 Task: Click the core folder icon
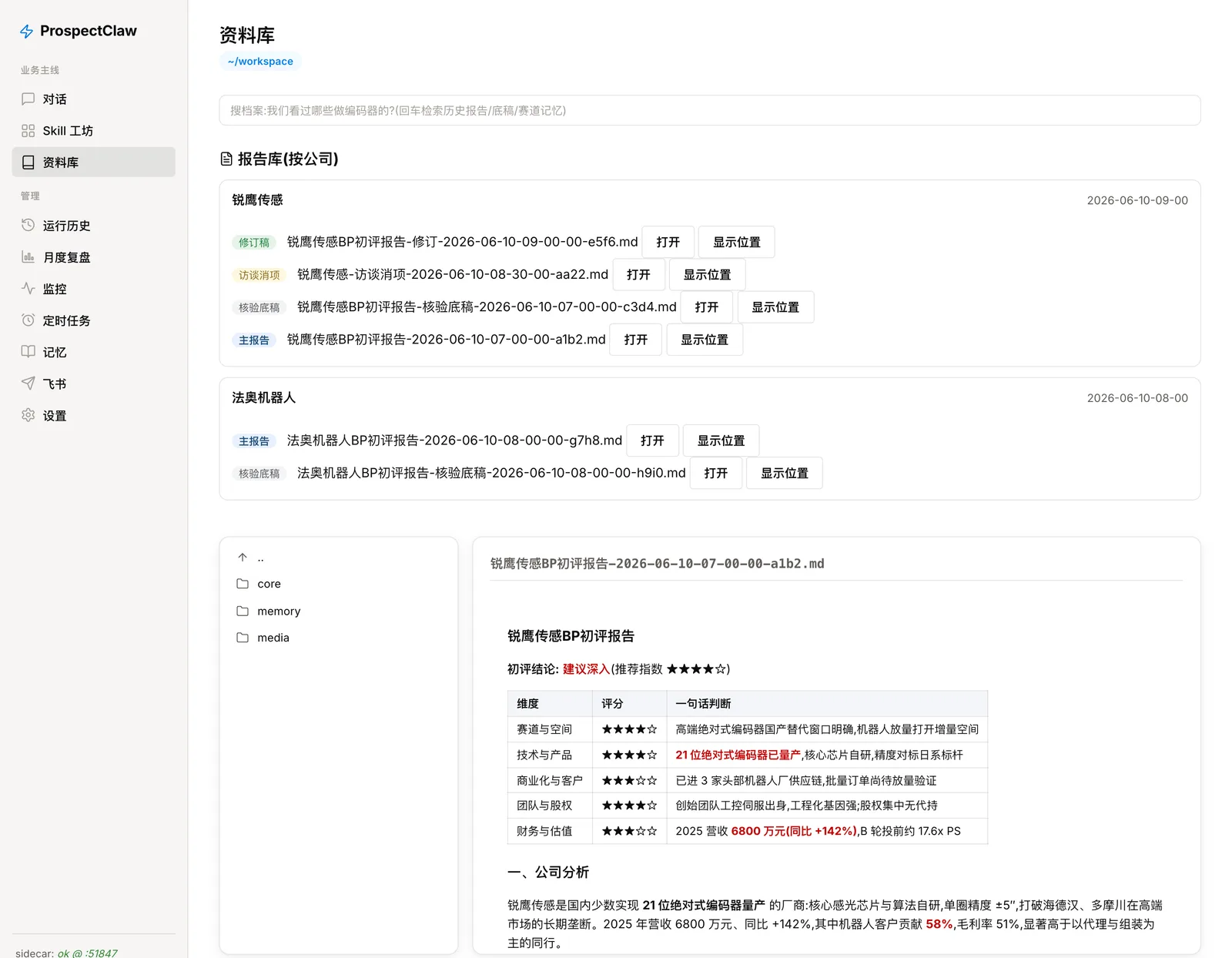pos(243,584)
